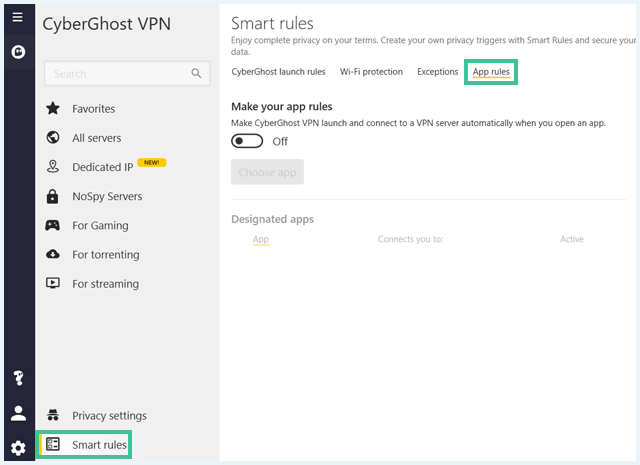This screenshot has width=640, height=465.
Task: Click the 'Make your app rules' heading
Action: (x=282, y=107)
